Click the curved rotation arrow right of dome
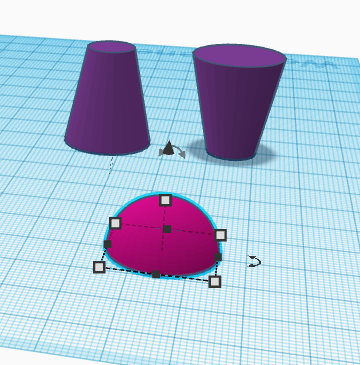The height and width of the screenshot is (365, 360). coord(254,261)
